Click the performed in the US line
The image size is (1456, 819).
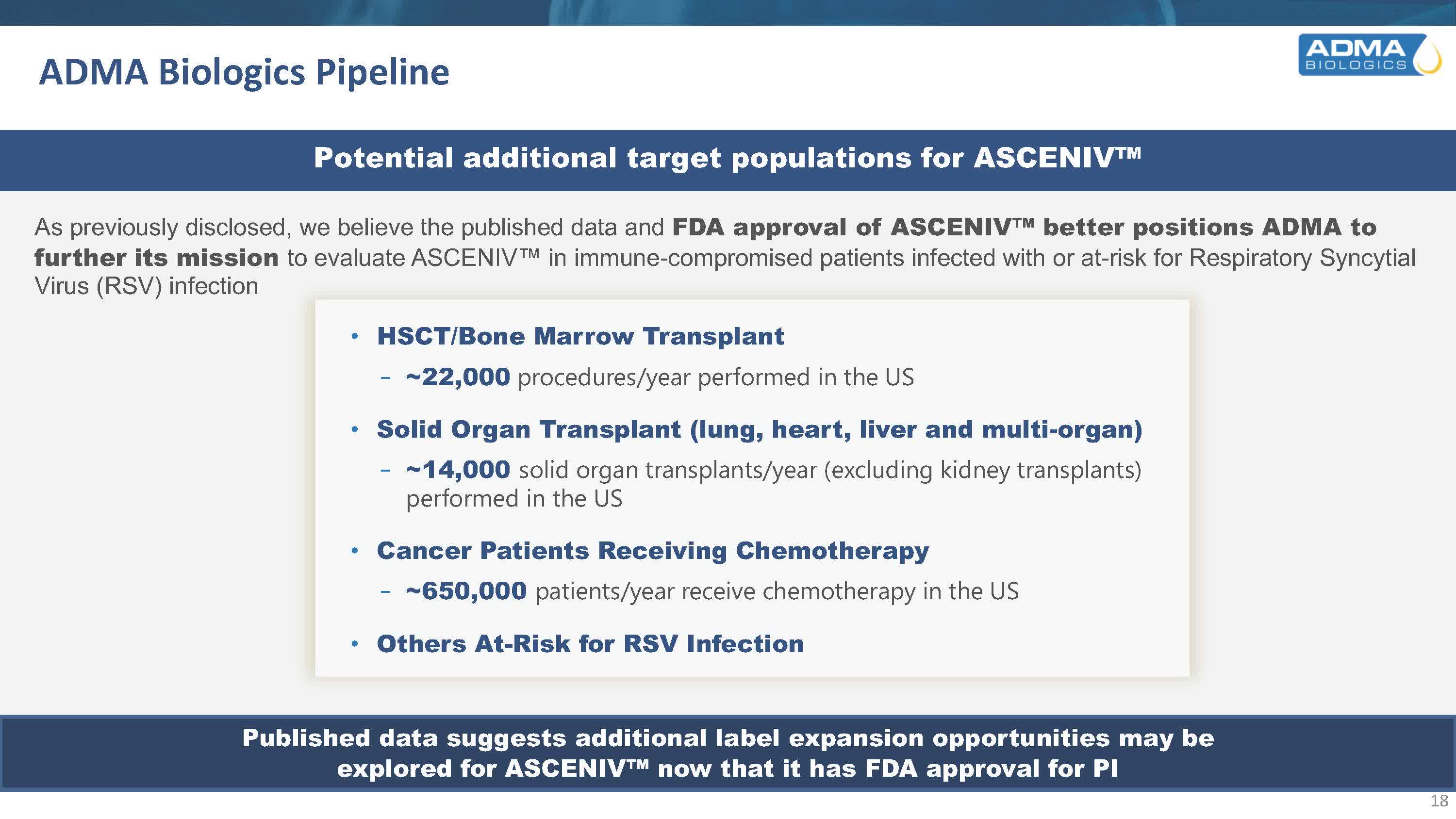(x=514, y=498)
